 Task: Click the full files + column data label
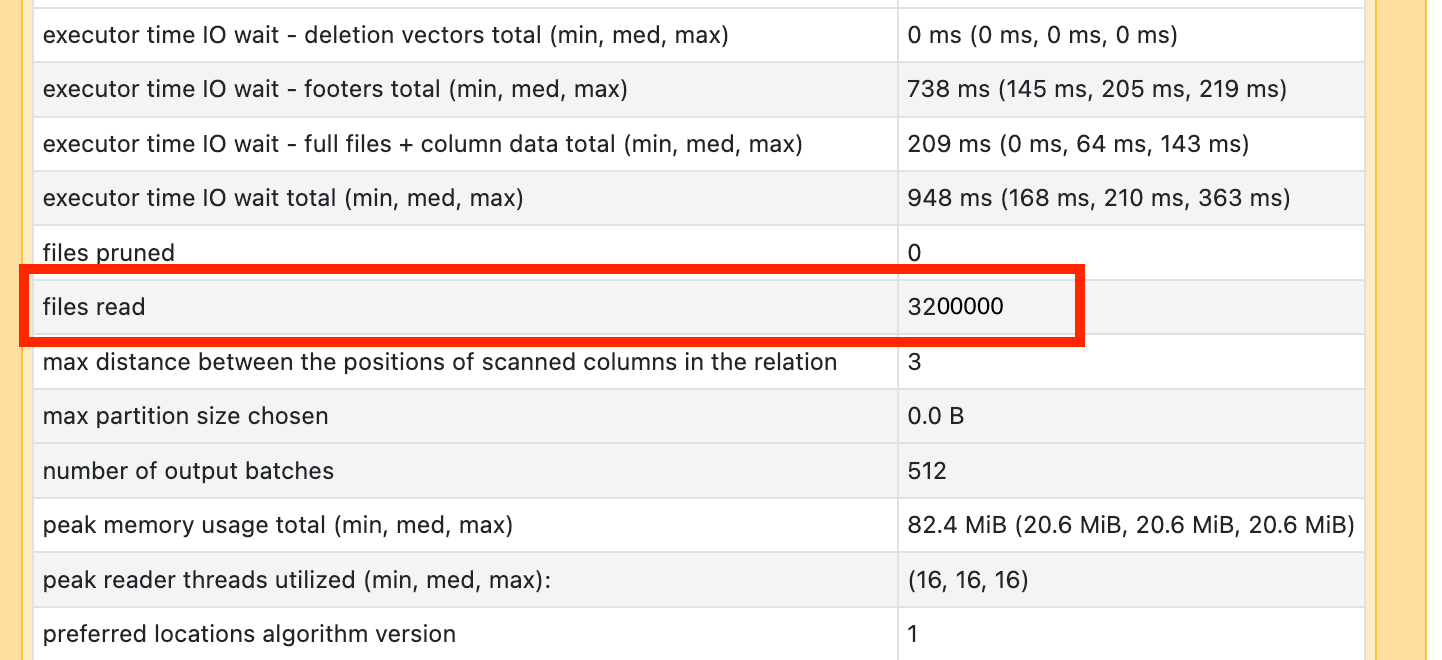(422, 144)
